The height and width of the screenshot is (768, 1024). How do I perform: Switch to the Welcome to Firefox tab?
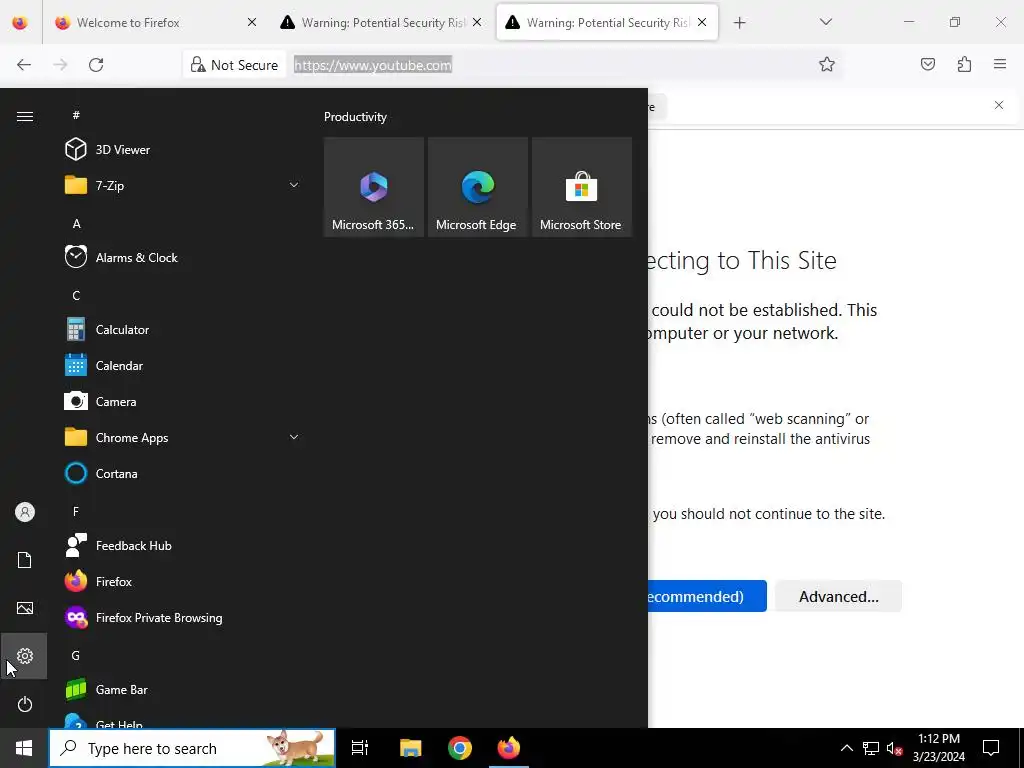coord(157,22)
